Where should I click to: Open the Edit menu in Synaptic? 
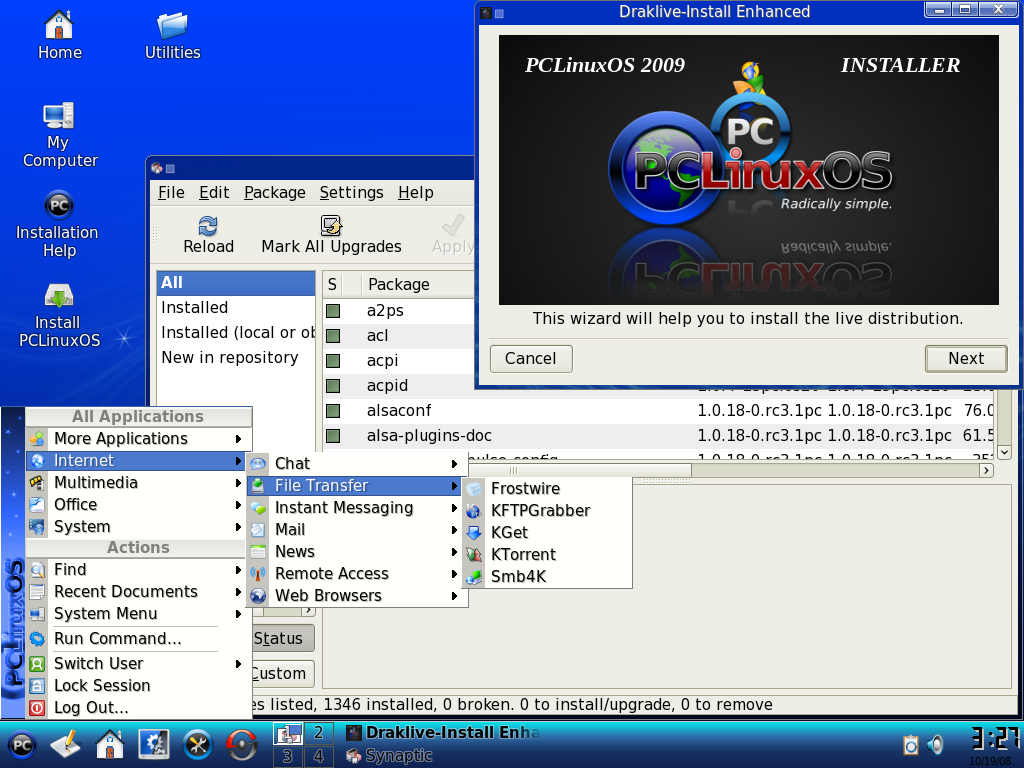214,193
